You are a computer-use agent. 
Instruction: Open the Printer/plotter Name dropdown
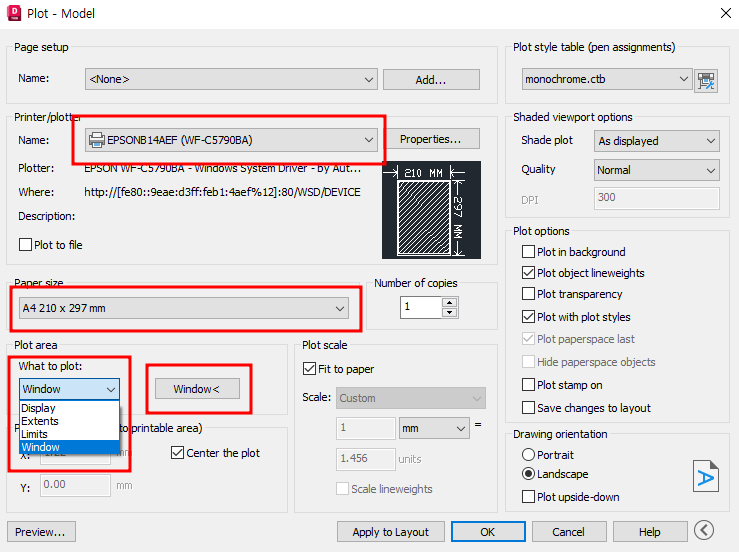click(231, 140)
